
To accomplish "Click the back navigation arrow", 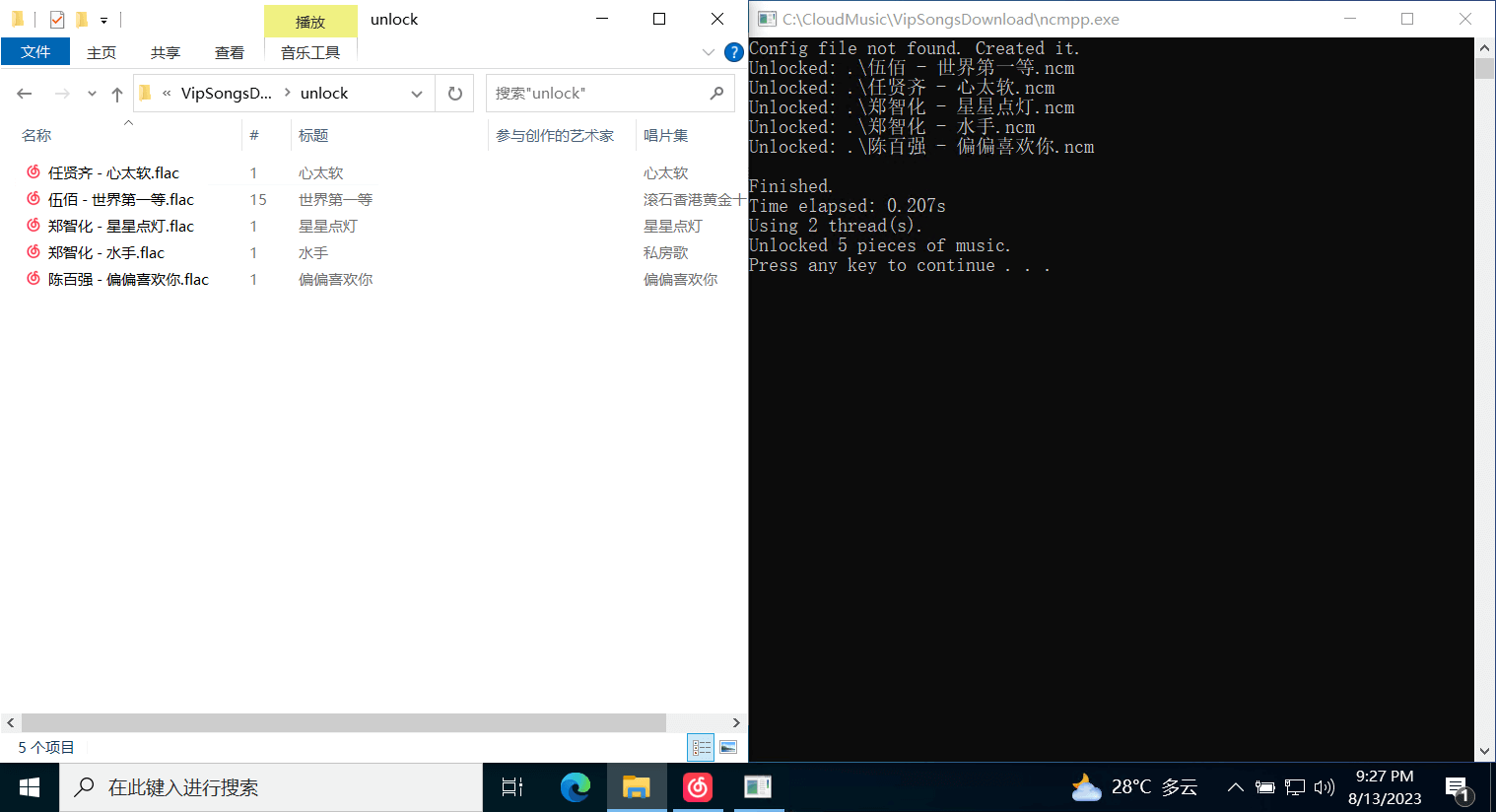I will click(x=25, y=94).
